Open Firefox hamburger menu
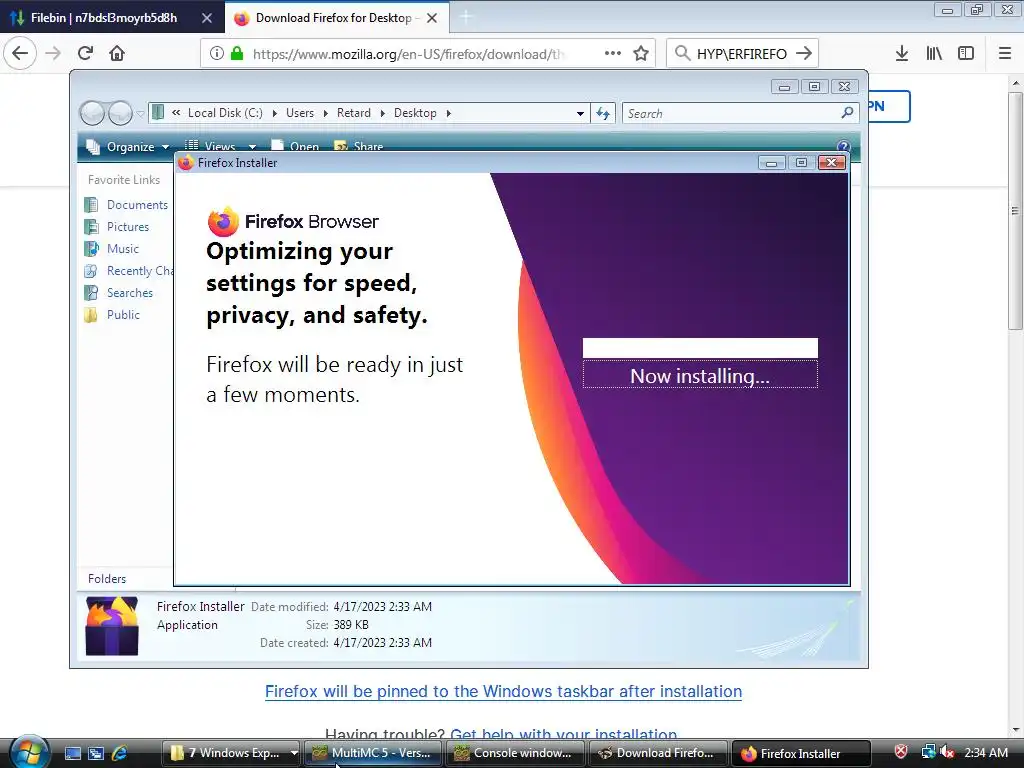1024x768 pixels. [1005, 53]
